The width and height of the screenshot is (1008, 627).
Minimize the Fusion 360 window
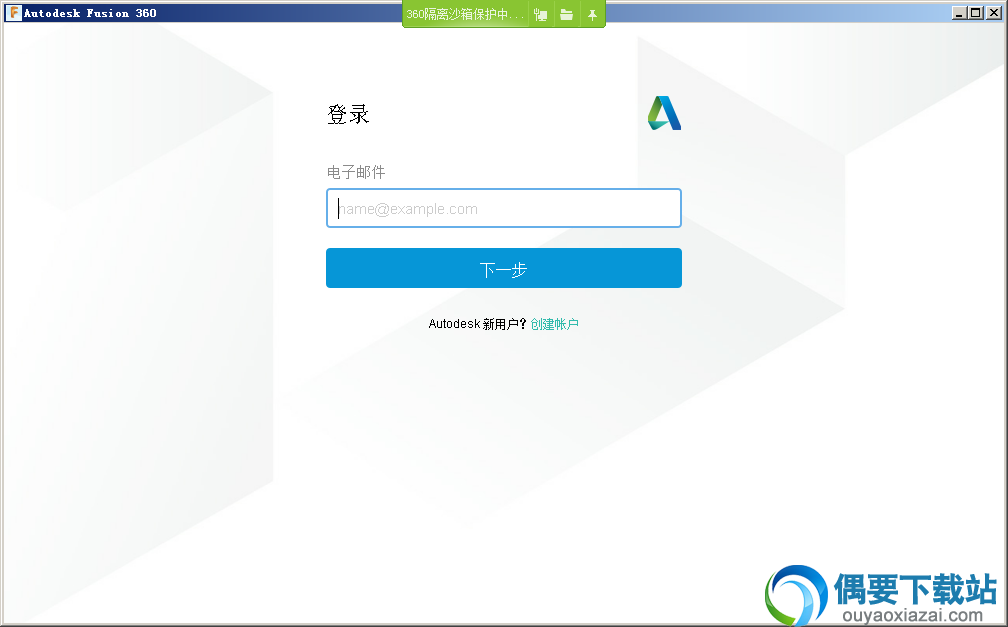[x=959, y=13]
